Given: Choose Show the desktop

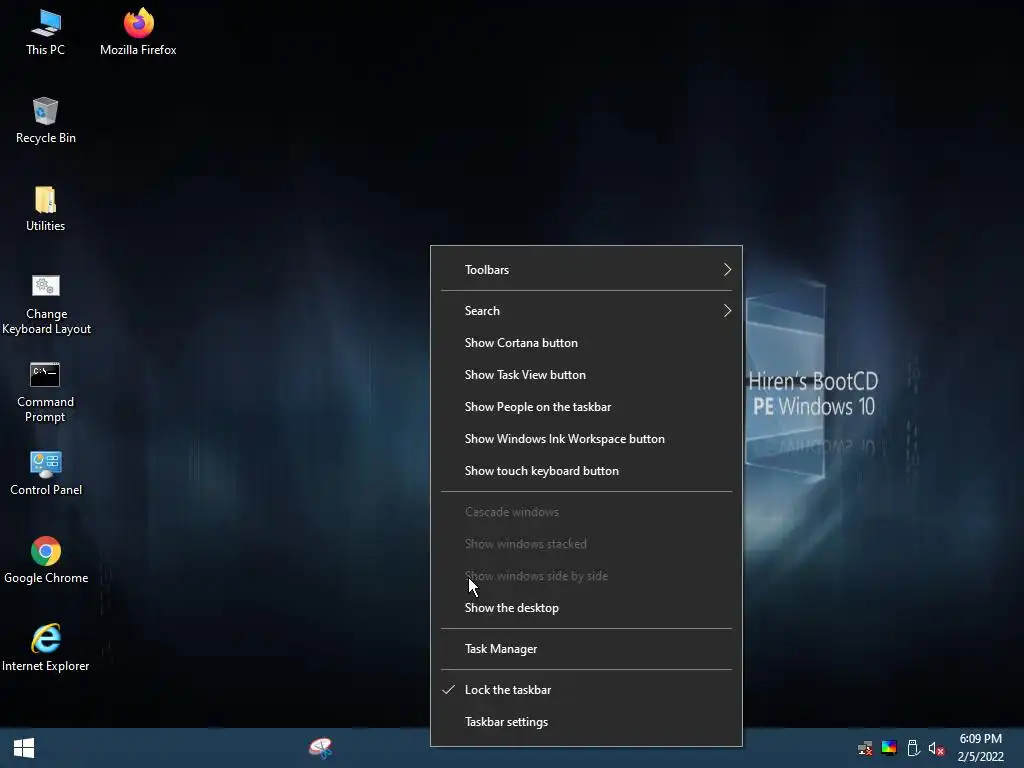Looking at the screenshot, I should coord(586,608).
